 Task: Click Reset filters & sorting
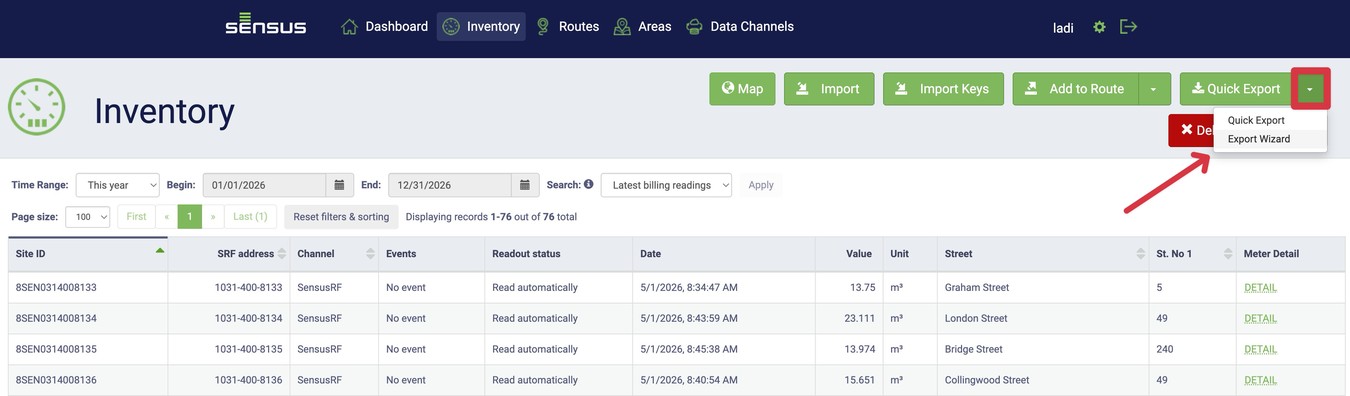[x=341, y=217]
